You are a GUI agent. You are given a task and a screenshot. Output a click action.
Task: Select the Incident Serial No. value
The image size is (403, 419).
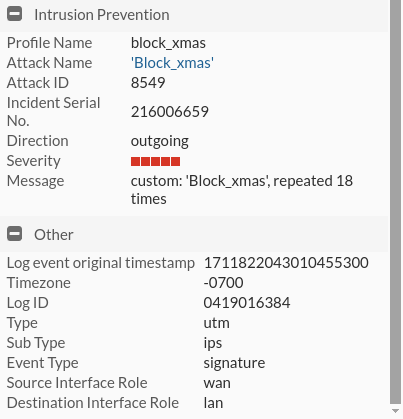click(170, 112)
